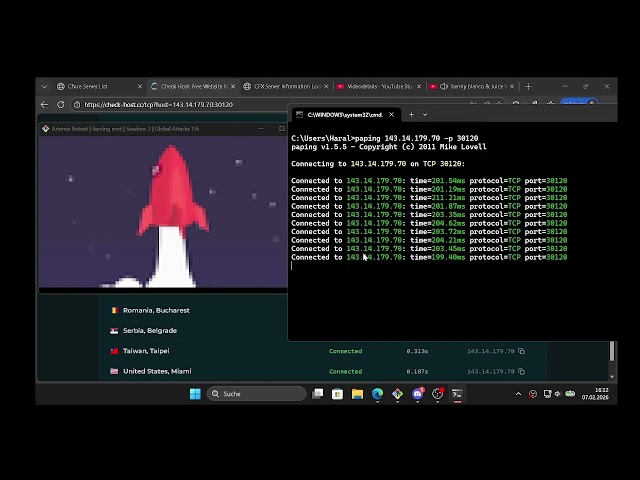
Task: Click the Suche taskbar search box
Action: point(256,394)
